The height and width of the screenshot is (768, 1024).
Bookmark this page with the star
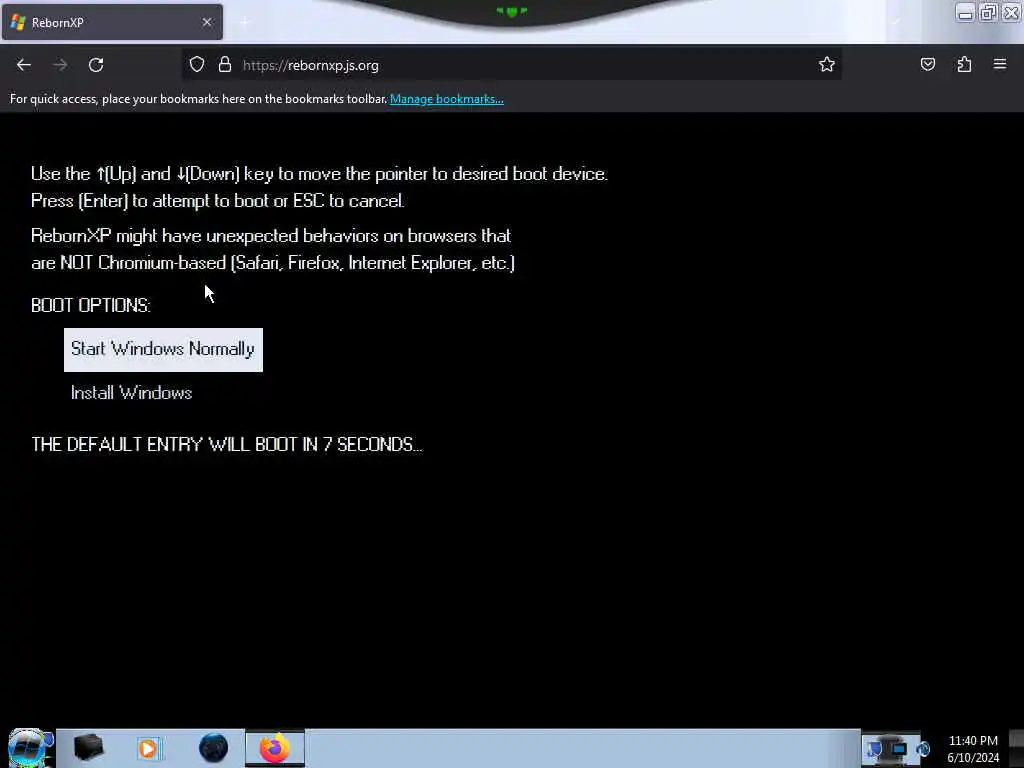(x=827, y=64)
